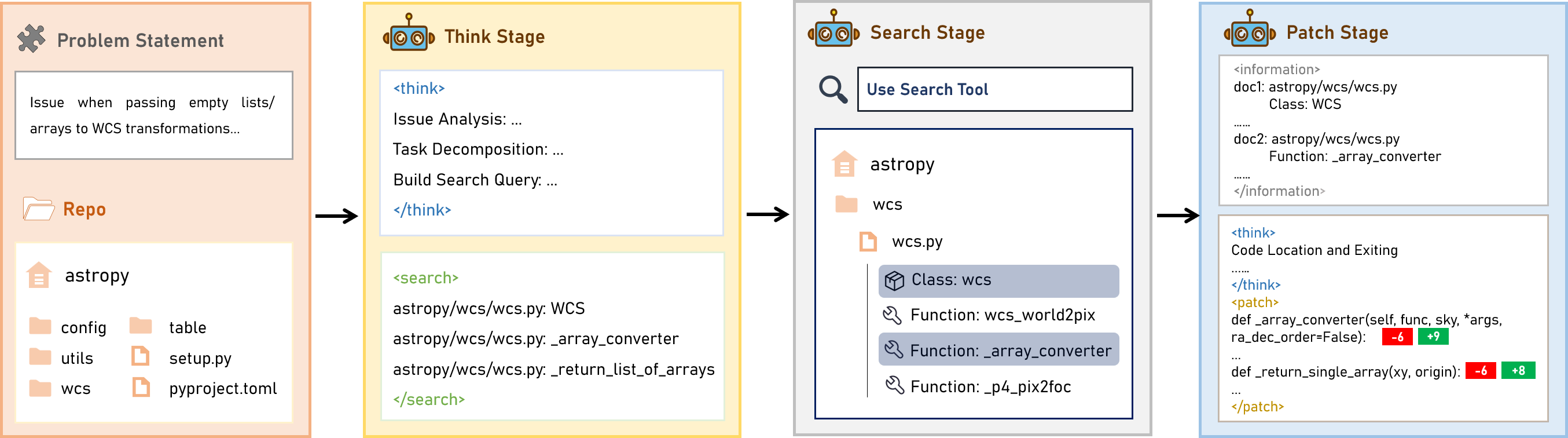Click the pyproject.toml file icon
This screenshot has width=1568, height=438.
pos(141,387)
